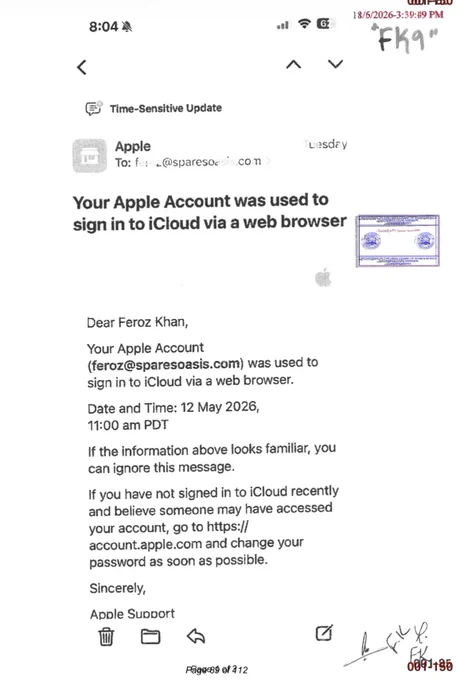Tap feroz@sparesoasis.com in message body
This screenshot has height=680, width=456.
tap(165, 365)
